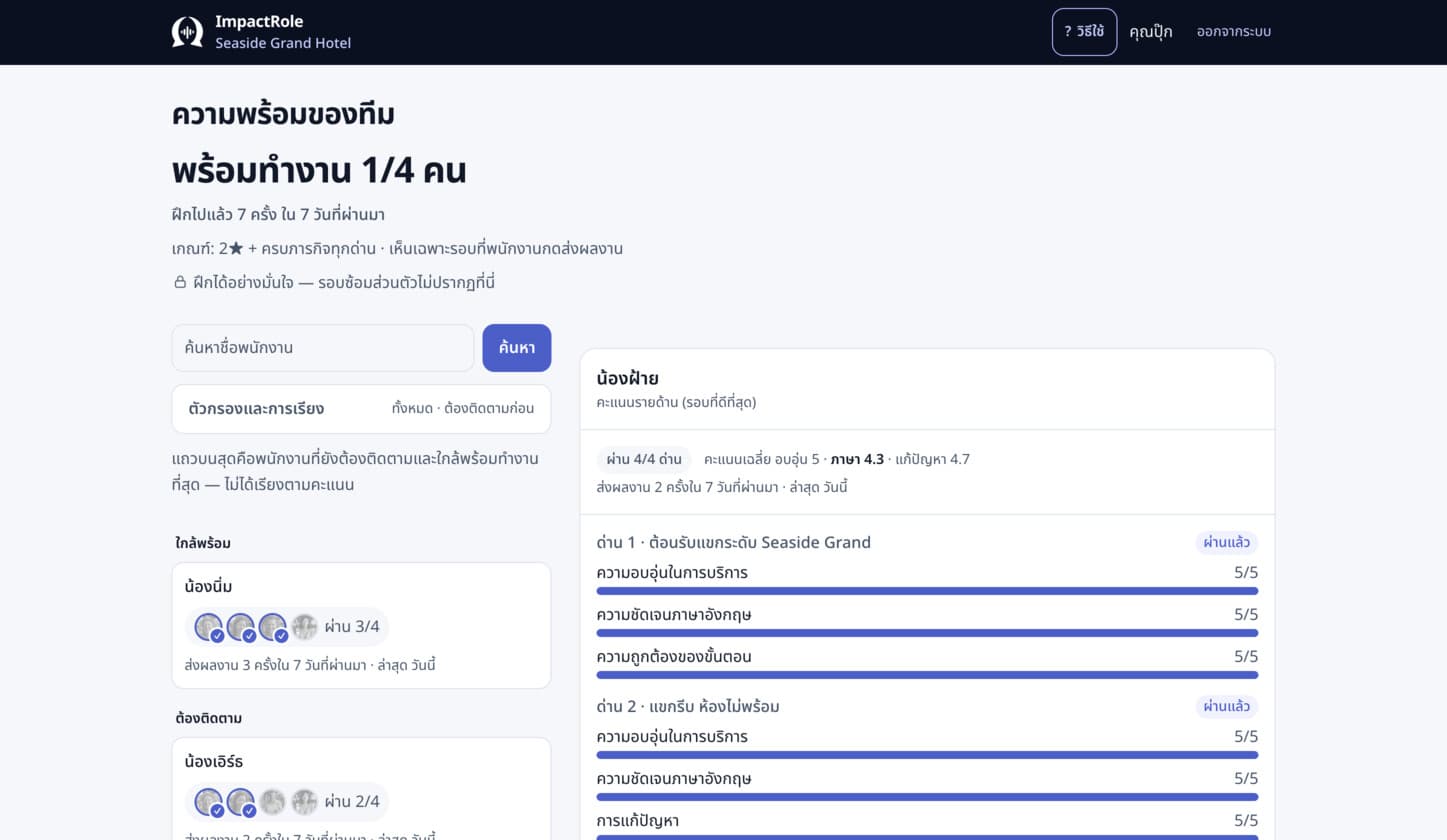The height and width of the screenshot is (840, 1447).
Task: Open the คุณปุ๊ก user profile
Action: click(x=1150, y=32)
